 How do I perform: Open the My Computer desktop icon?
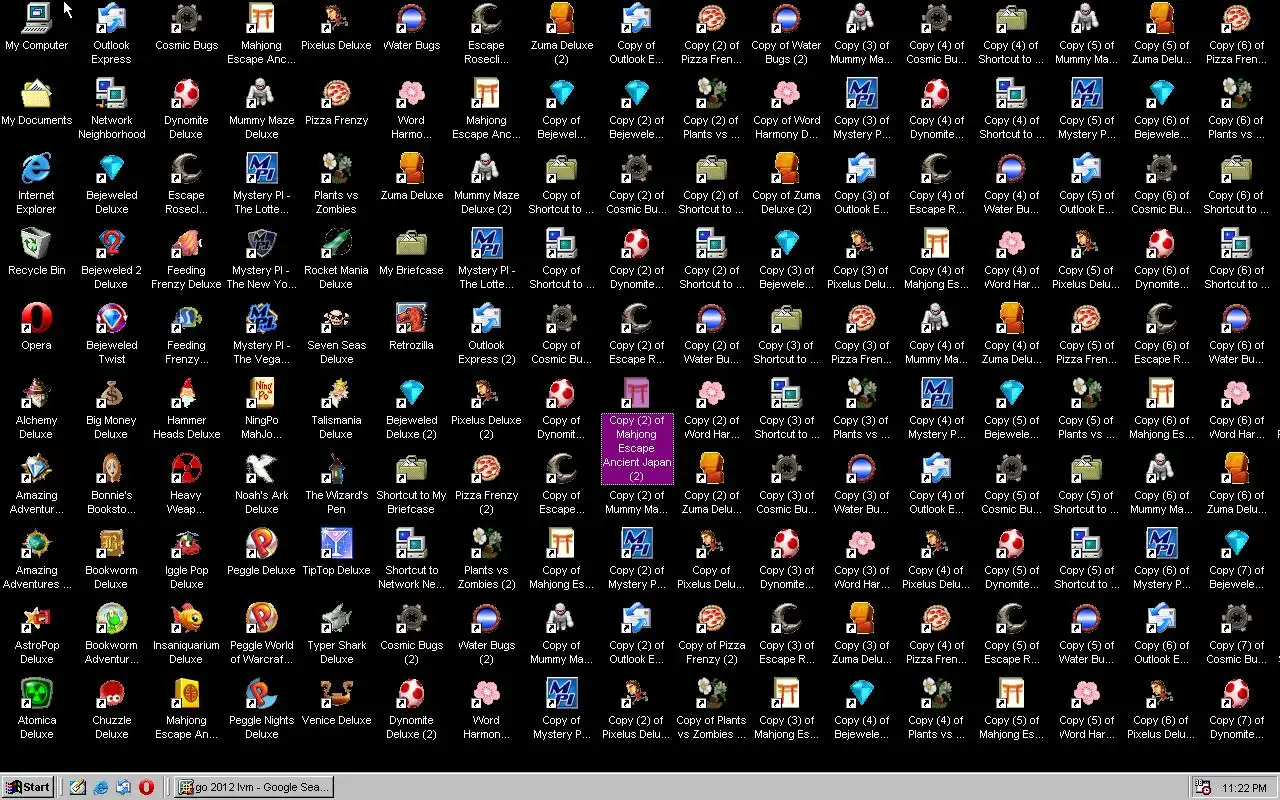tap(37, 28)
